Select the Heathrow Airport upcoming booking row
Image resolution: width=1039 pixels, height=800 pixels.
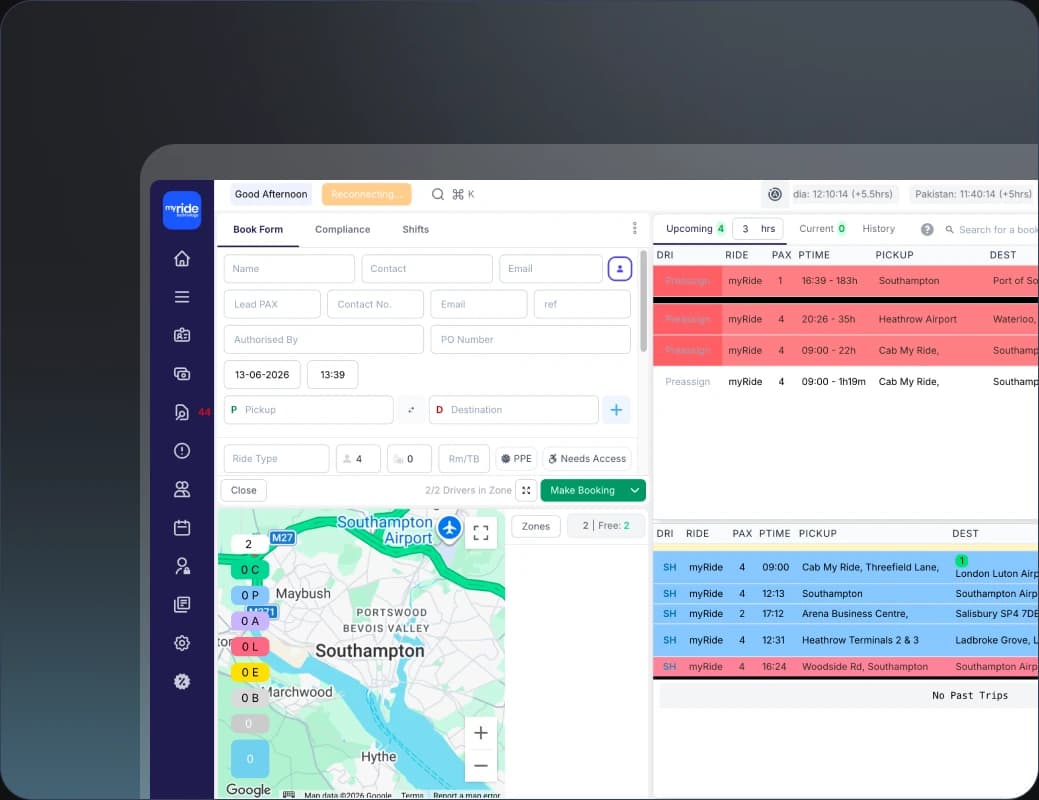click(846, 319)
